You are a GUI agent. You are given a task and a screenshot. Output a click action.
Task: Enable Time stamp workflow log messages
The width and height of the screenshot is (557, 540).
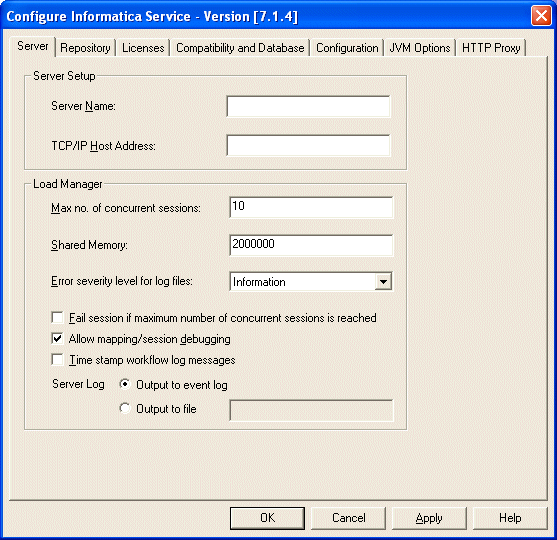[x=57, y=360]
